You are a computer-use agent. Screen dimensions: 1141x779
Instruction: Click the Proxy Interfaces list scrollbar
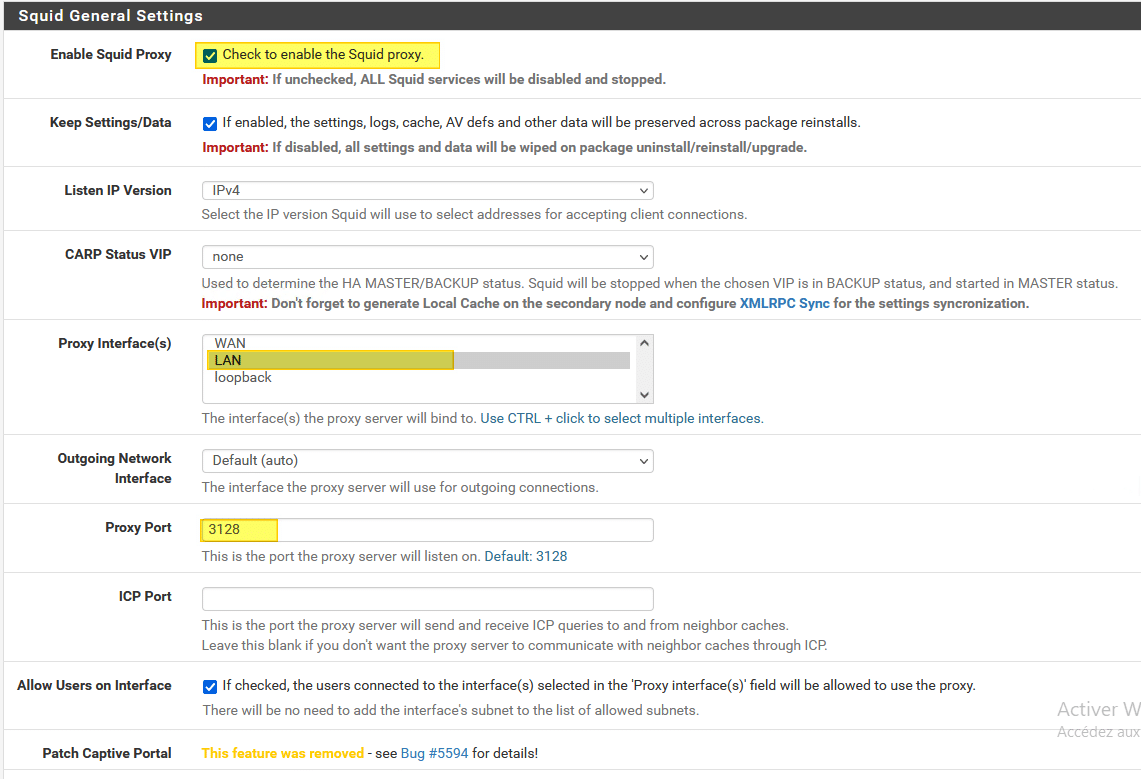646,368
